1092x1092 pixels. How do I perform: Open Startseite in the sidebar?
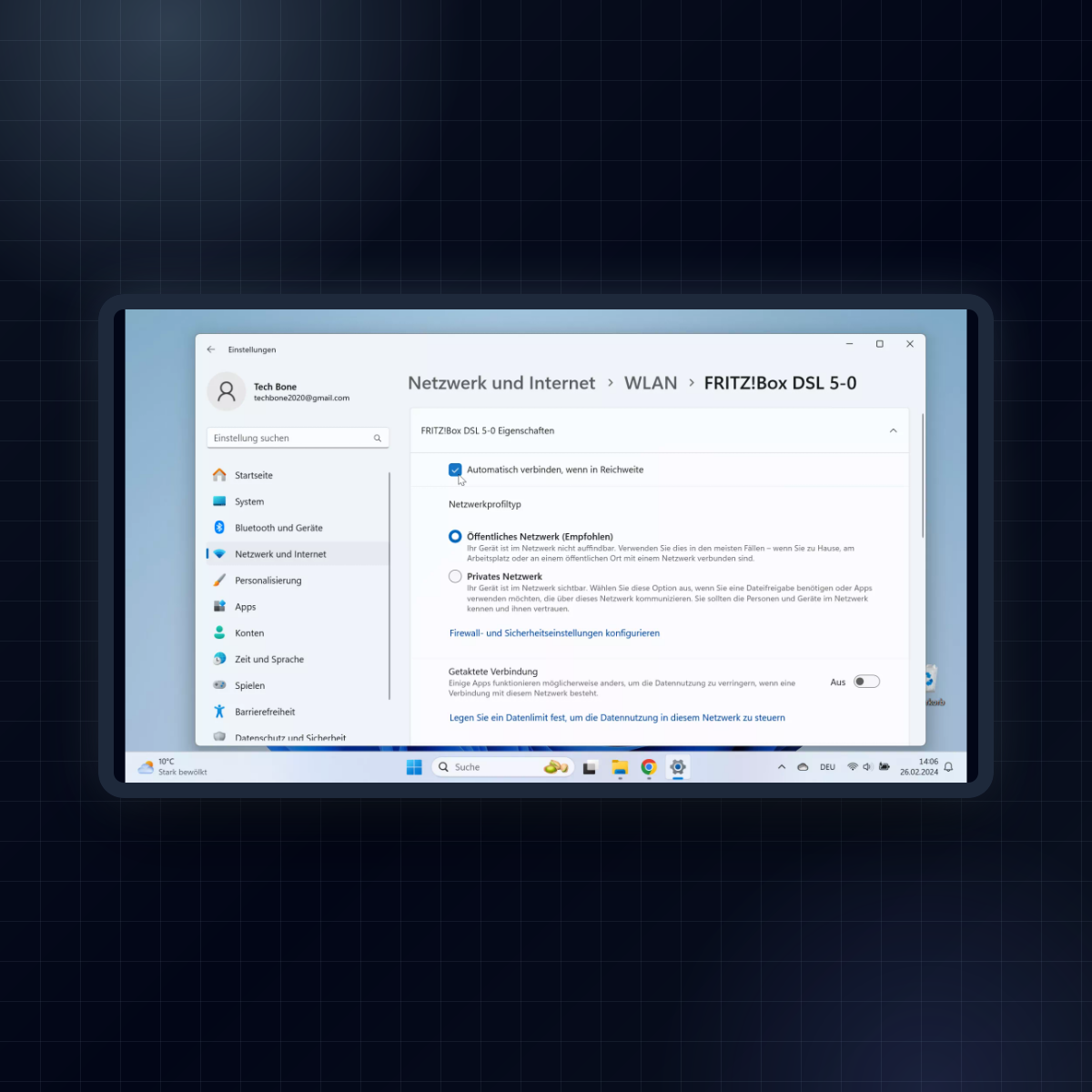298,475
